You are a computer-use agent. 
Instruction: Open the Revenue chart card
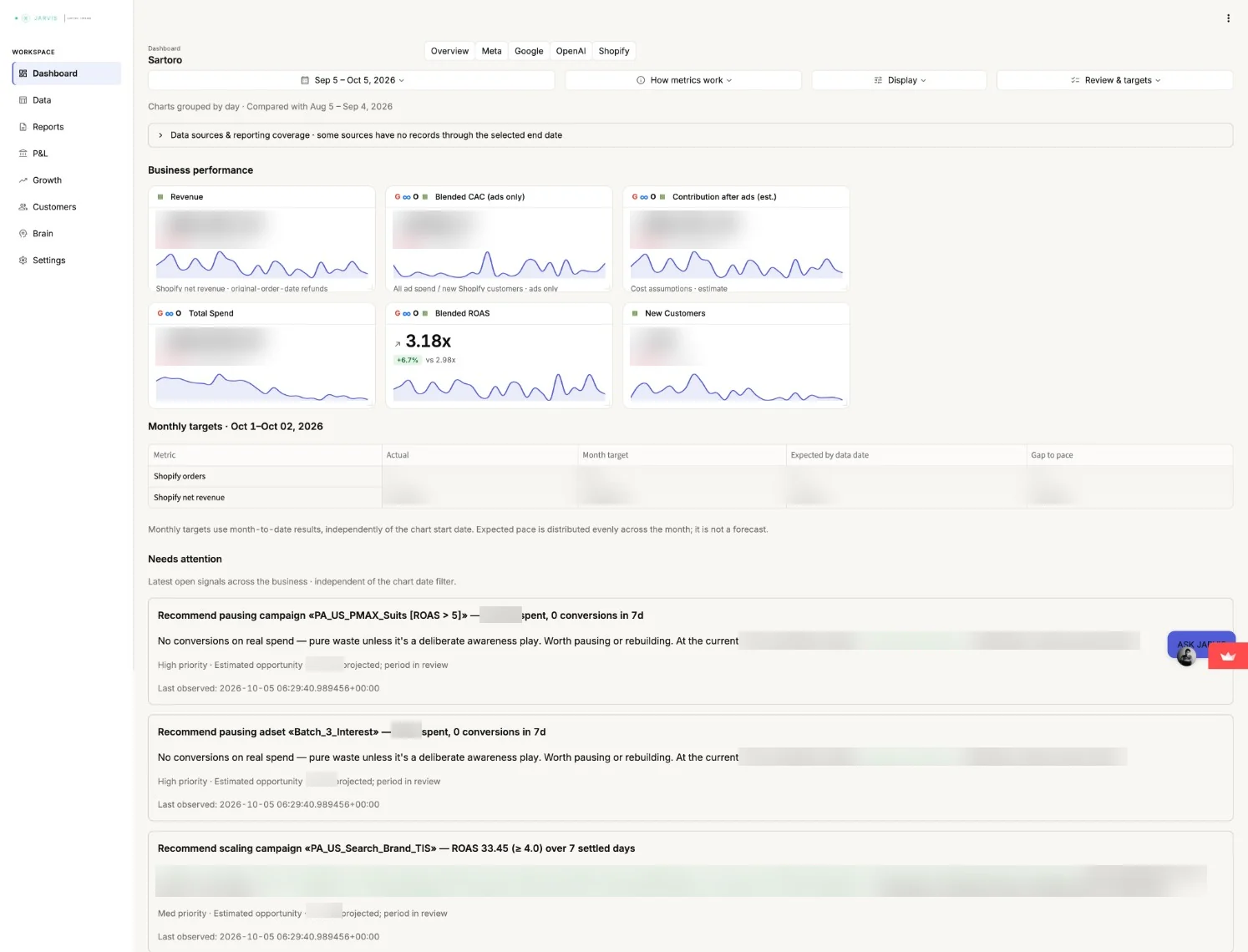click(261, 239)
